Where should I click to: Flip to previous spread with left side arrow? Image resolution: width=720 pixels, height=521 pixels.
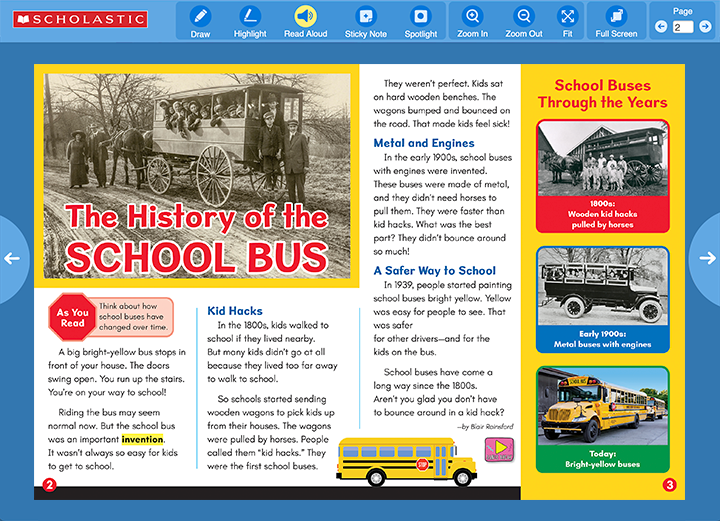point(12,258)
